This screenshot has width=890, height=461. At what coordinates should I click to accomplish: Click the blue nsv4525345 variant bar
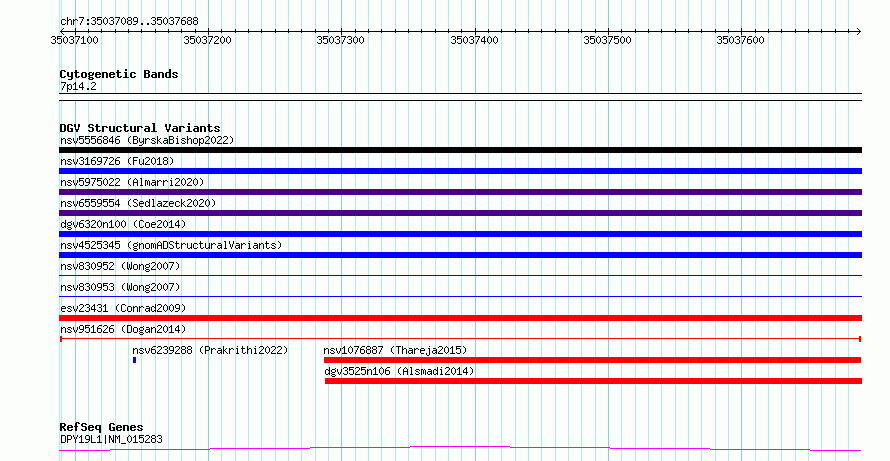[x=460, y=255]
